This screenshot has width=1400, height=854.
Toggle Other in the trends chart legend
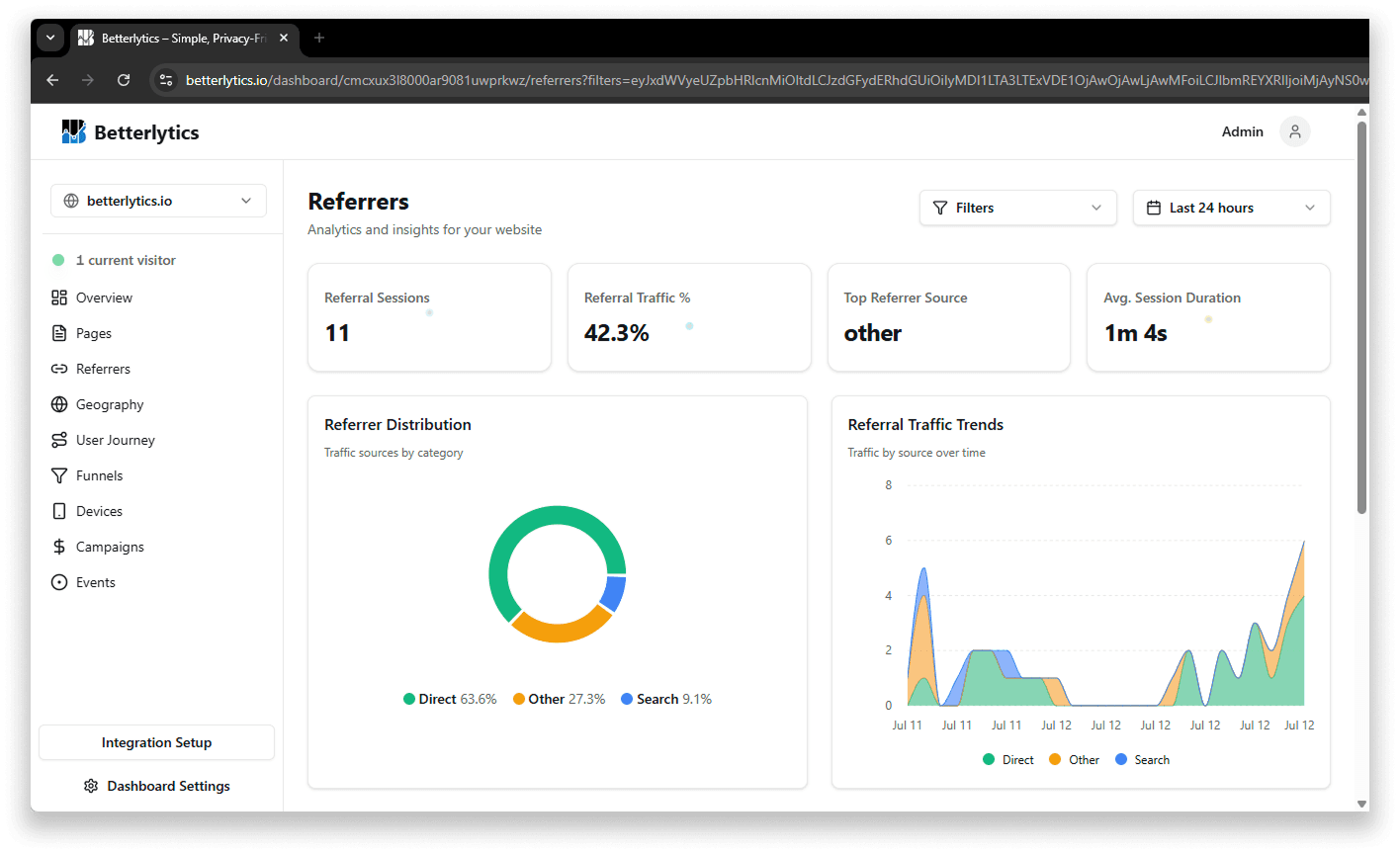[x=1074, y=760]
